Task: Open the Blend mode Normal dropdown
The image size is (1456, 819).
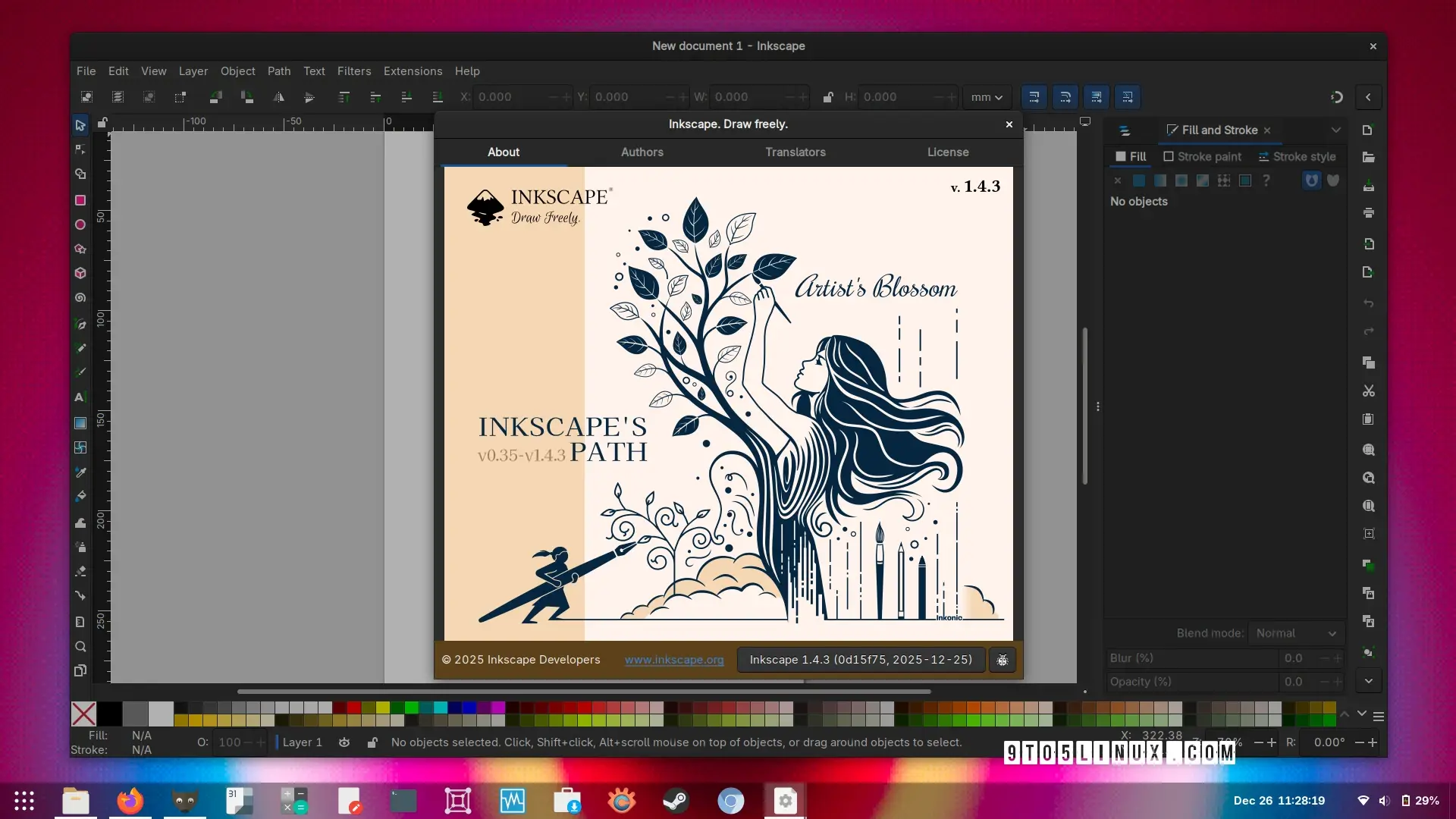Action: pyautogui.click(x=1295, y=633)
